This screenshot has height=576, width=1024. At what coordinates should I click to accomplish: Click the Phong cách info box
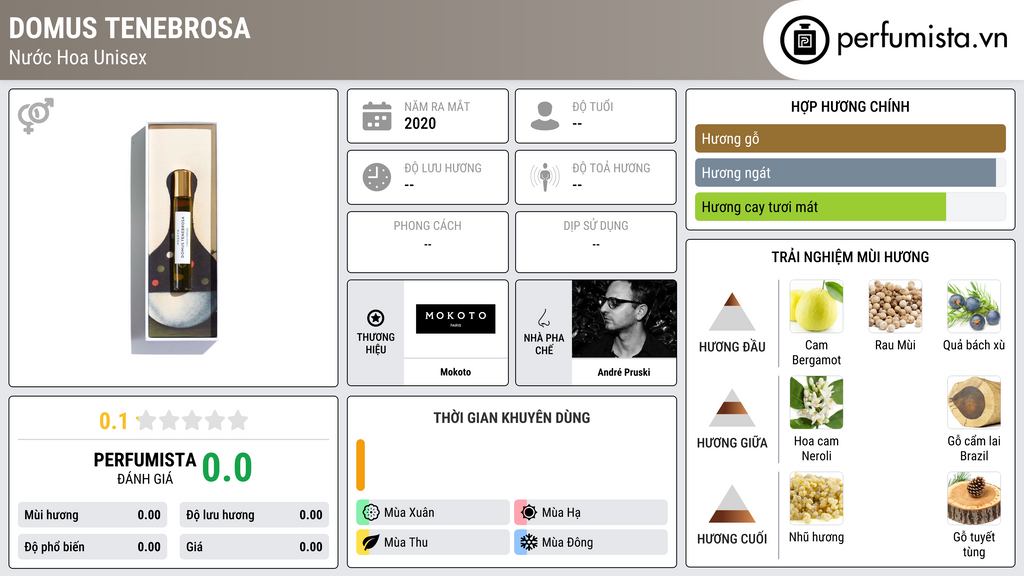(428, 242)
